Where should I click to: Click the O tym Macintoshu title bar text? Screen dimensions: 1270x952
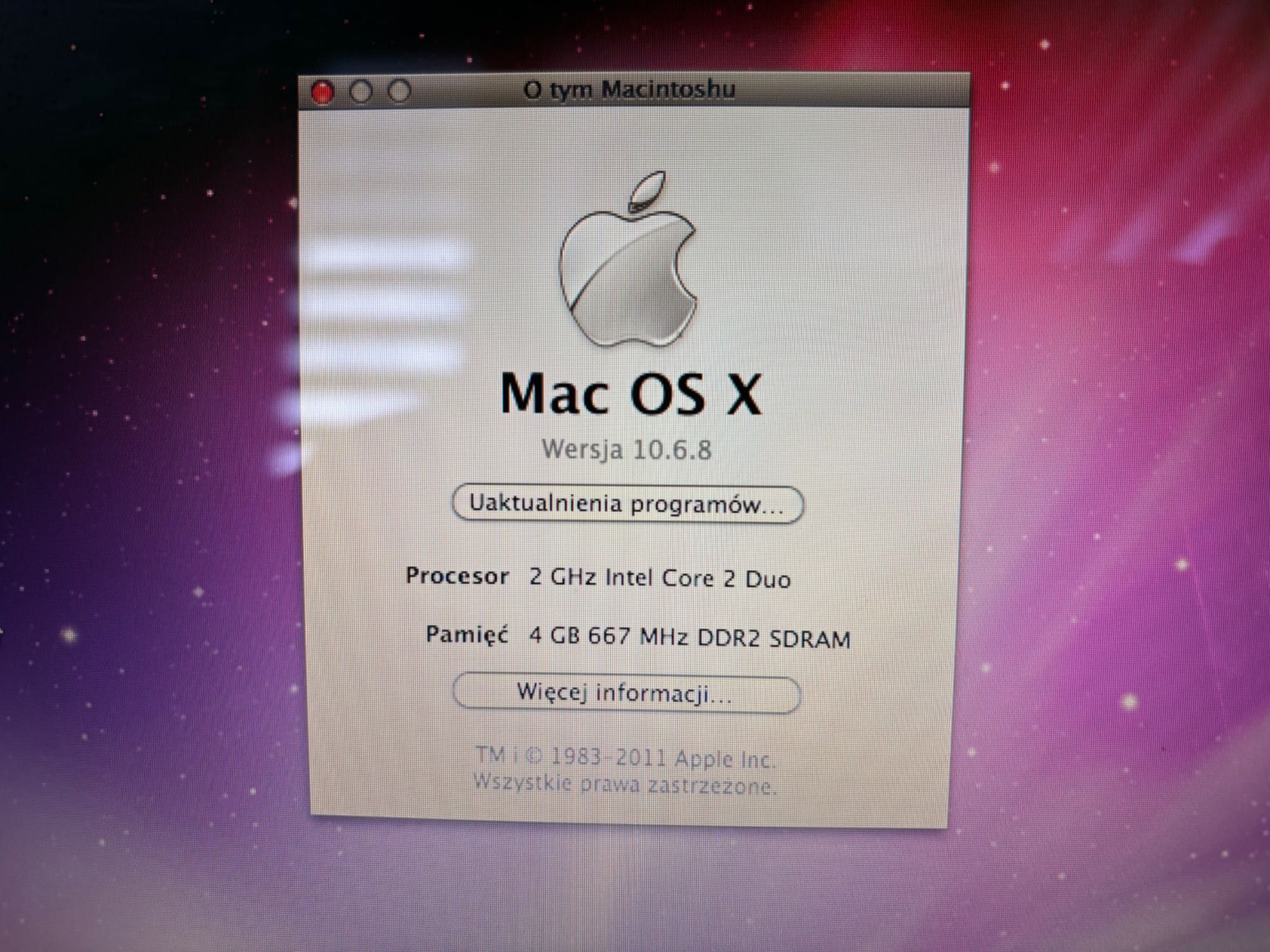click(x=629, y=90)
